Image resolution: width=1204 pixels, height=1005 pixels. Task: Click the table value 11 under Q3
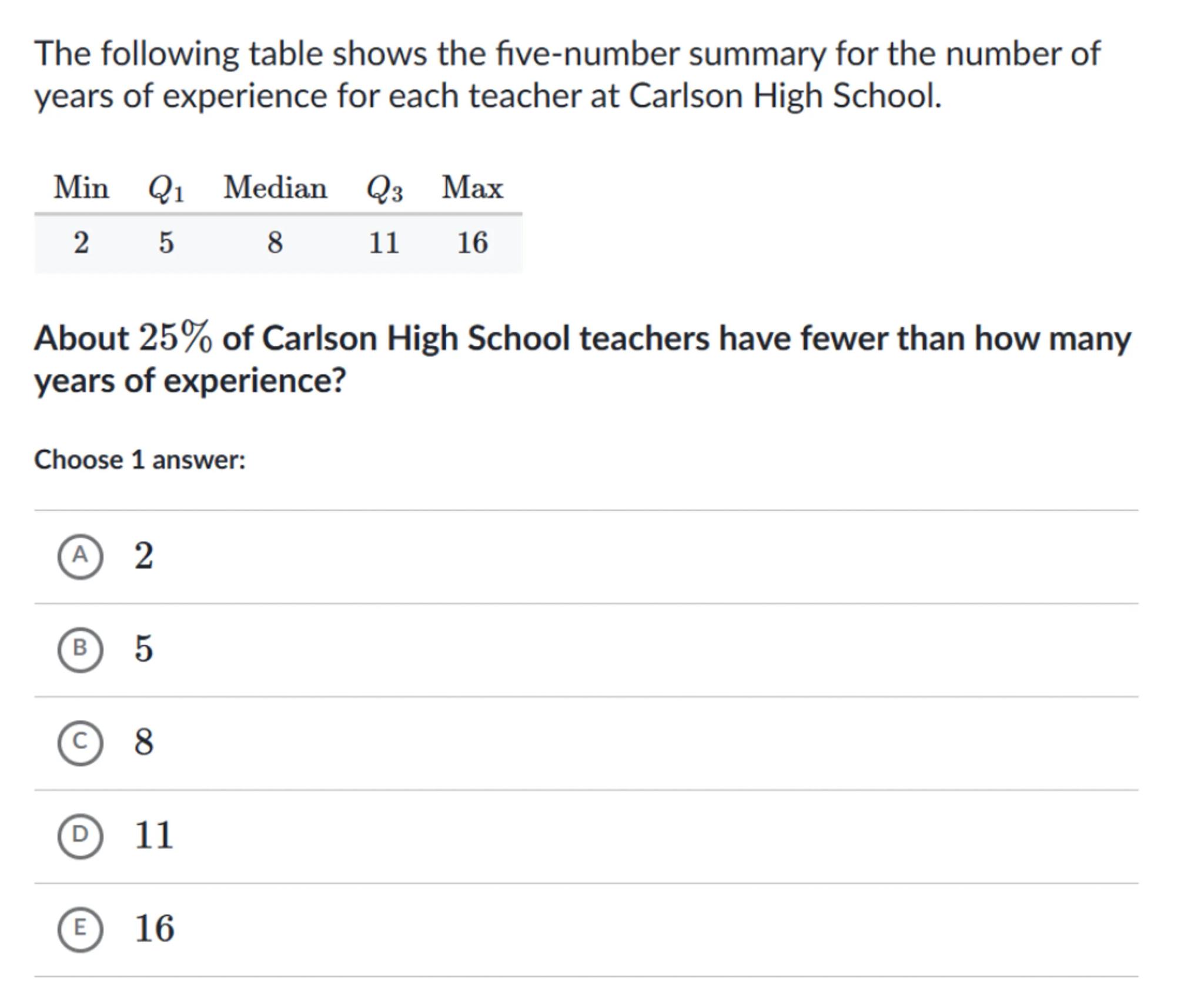tap(384, 243)
